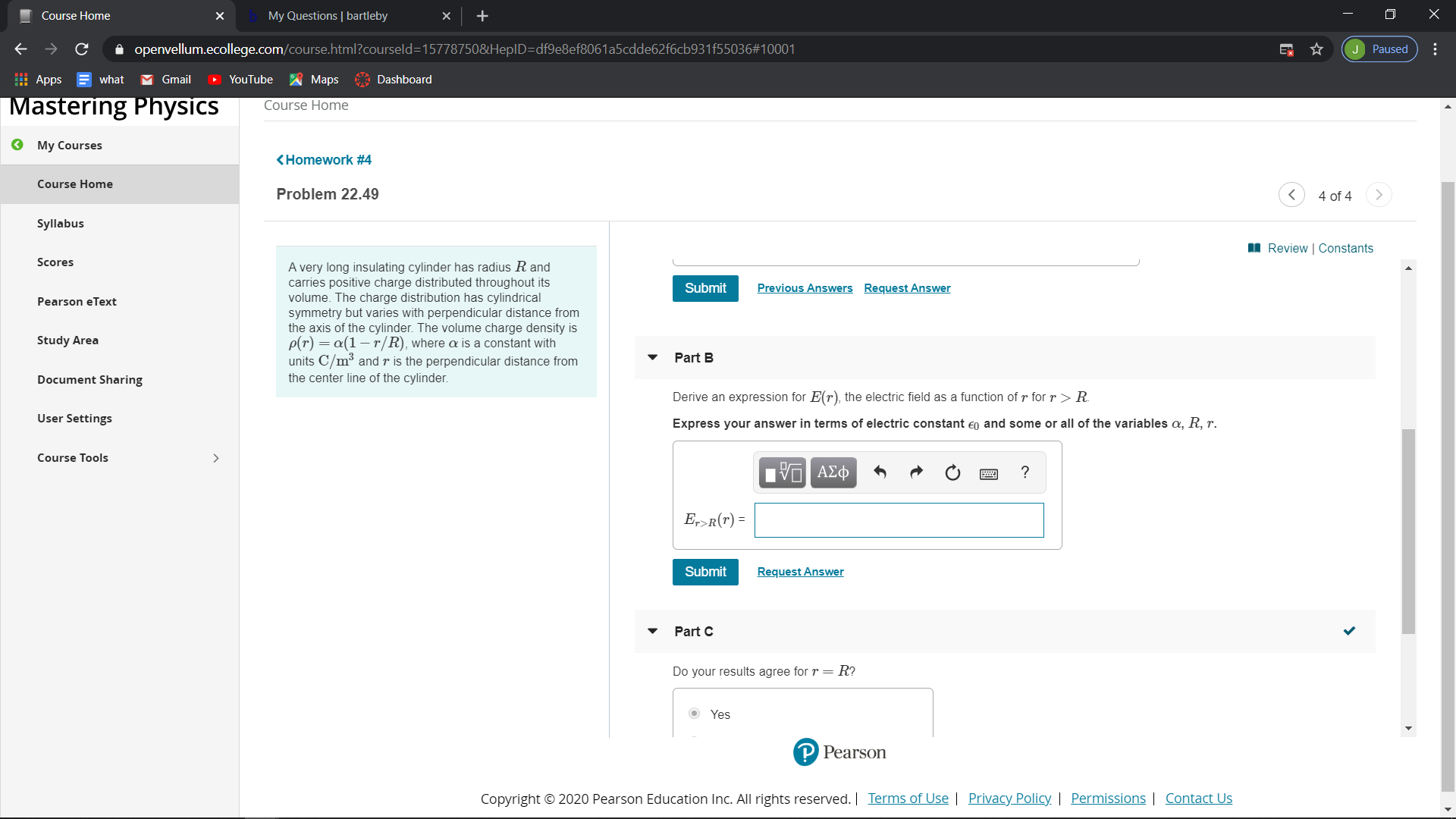
Task: Go to previous problem arrow
Action: pyautogui.click(x=1291, y=195)
